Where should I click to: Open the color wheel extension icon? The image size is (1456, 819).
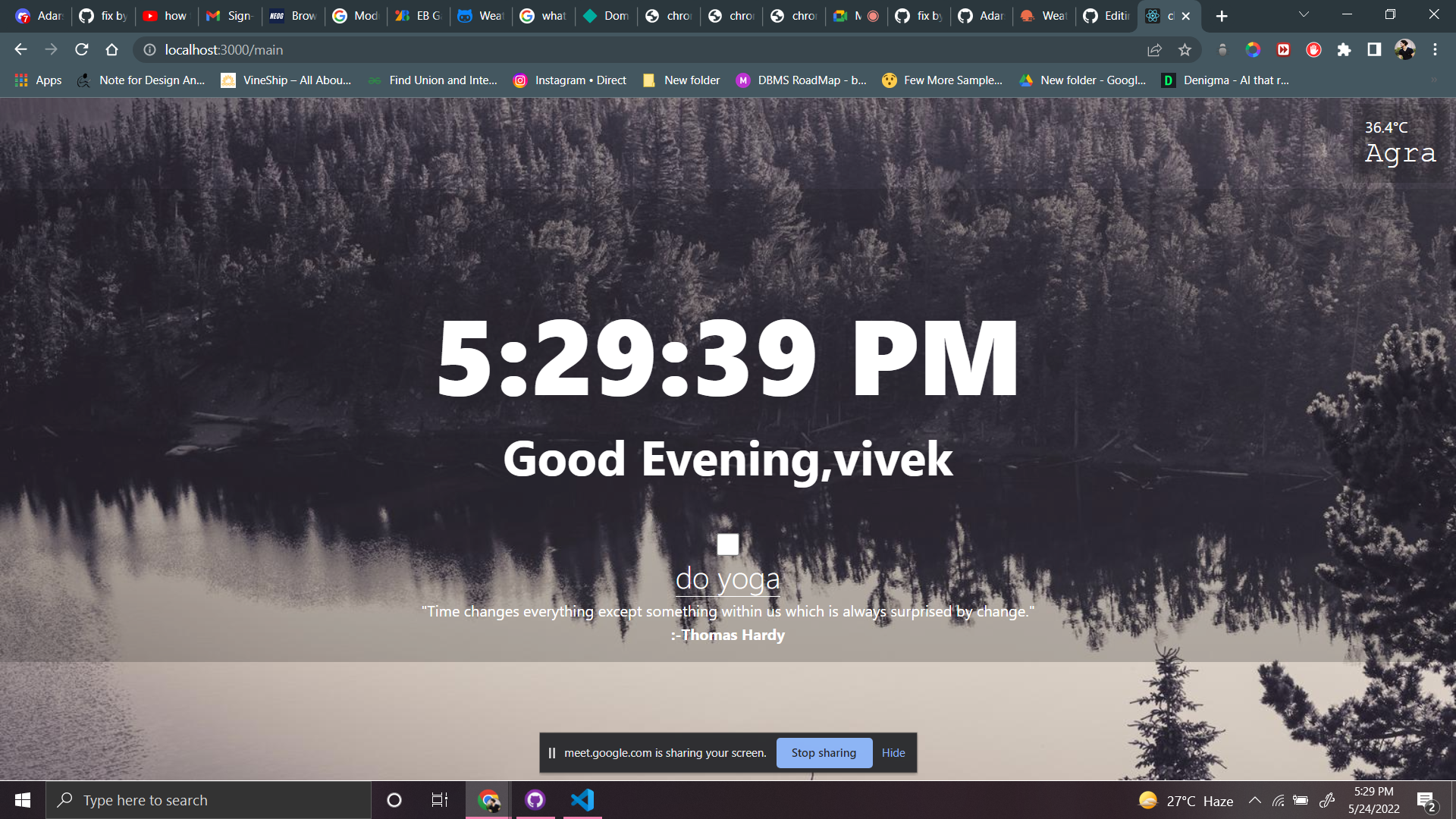tap(1253, 50)
